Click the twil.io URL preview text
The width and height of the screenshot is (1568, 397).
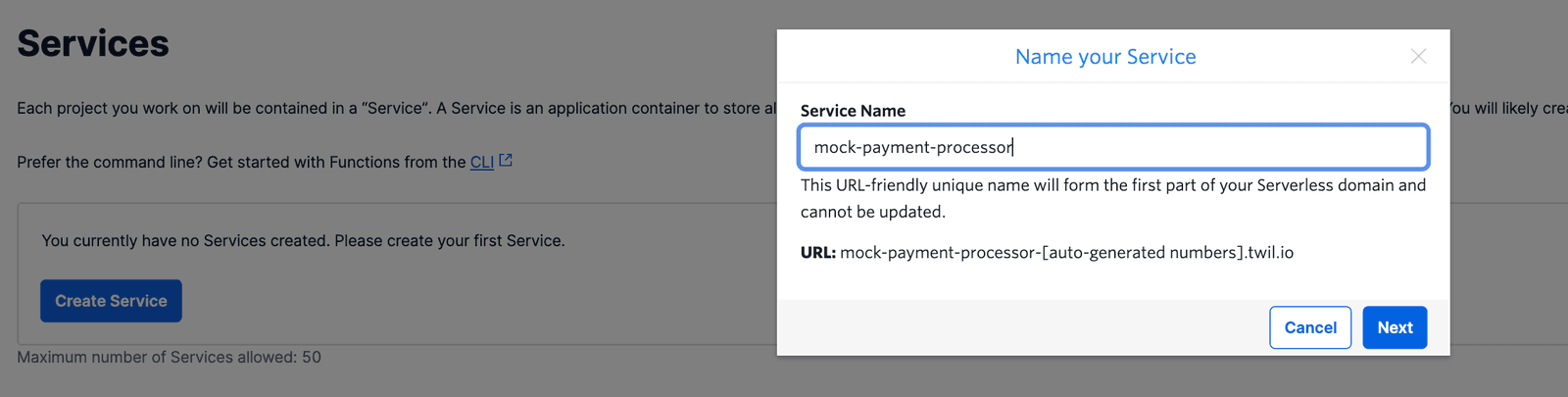1066,253
